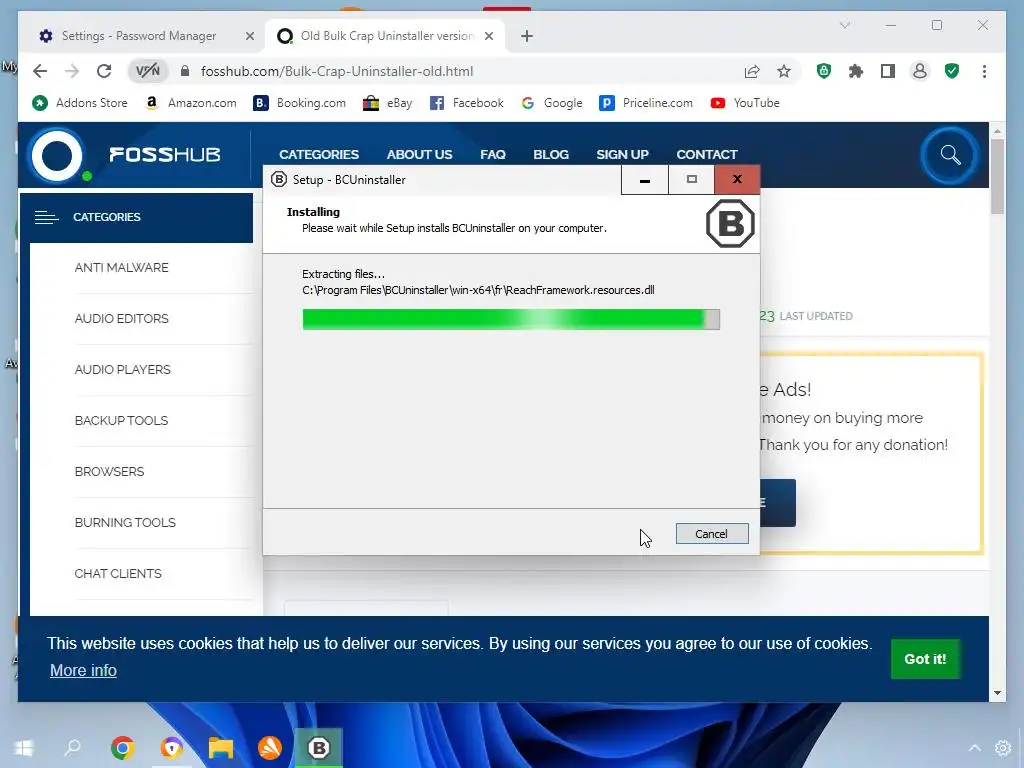Toggle the browser side panel icon
This screenshot has height=768, width=1024.
888,71
